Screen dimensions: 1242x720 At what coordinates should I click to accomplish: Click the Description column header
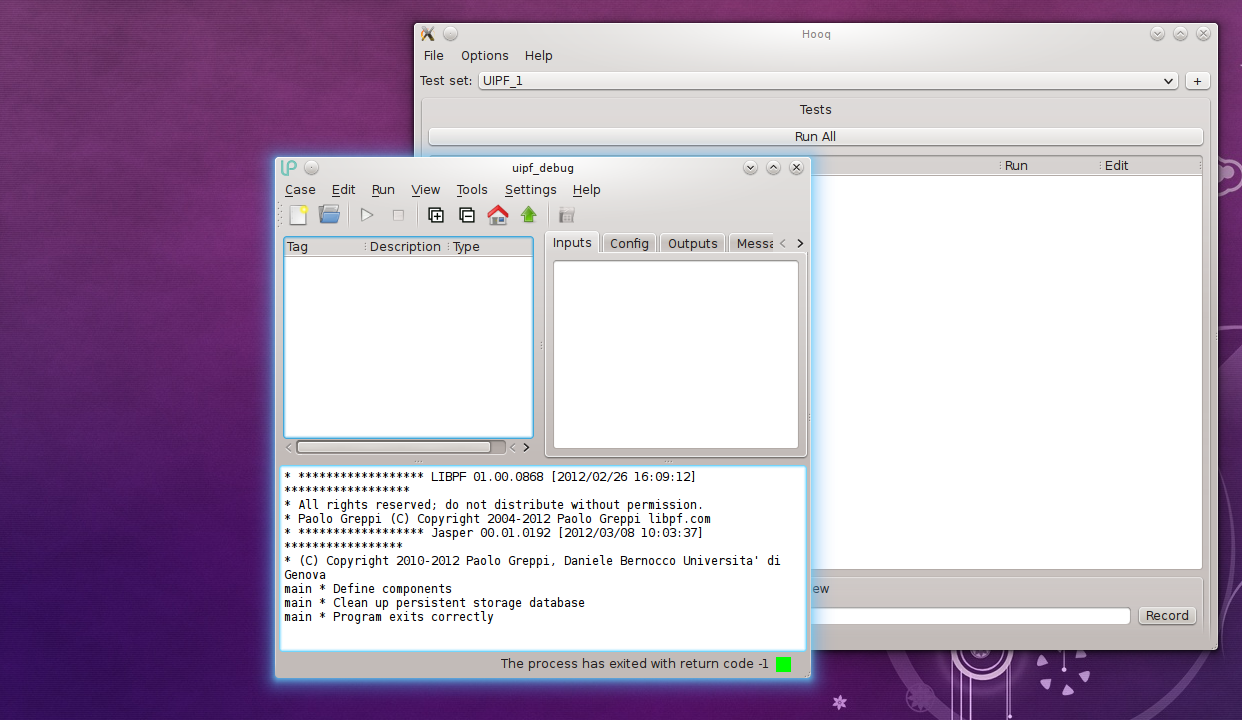405,247
